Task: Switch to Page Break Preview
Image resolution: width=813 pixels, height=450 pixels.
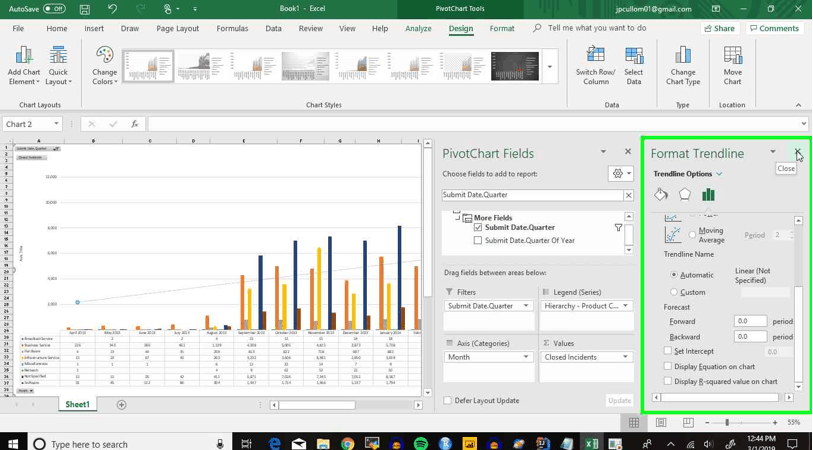Action: tap(688, 423)
